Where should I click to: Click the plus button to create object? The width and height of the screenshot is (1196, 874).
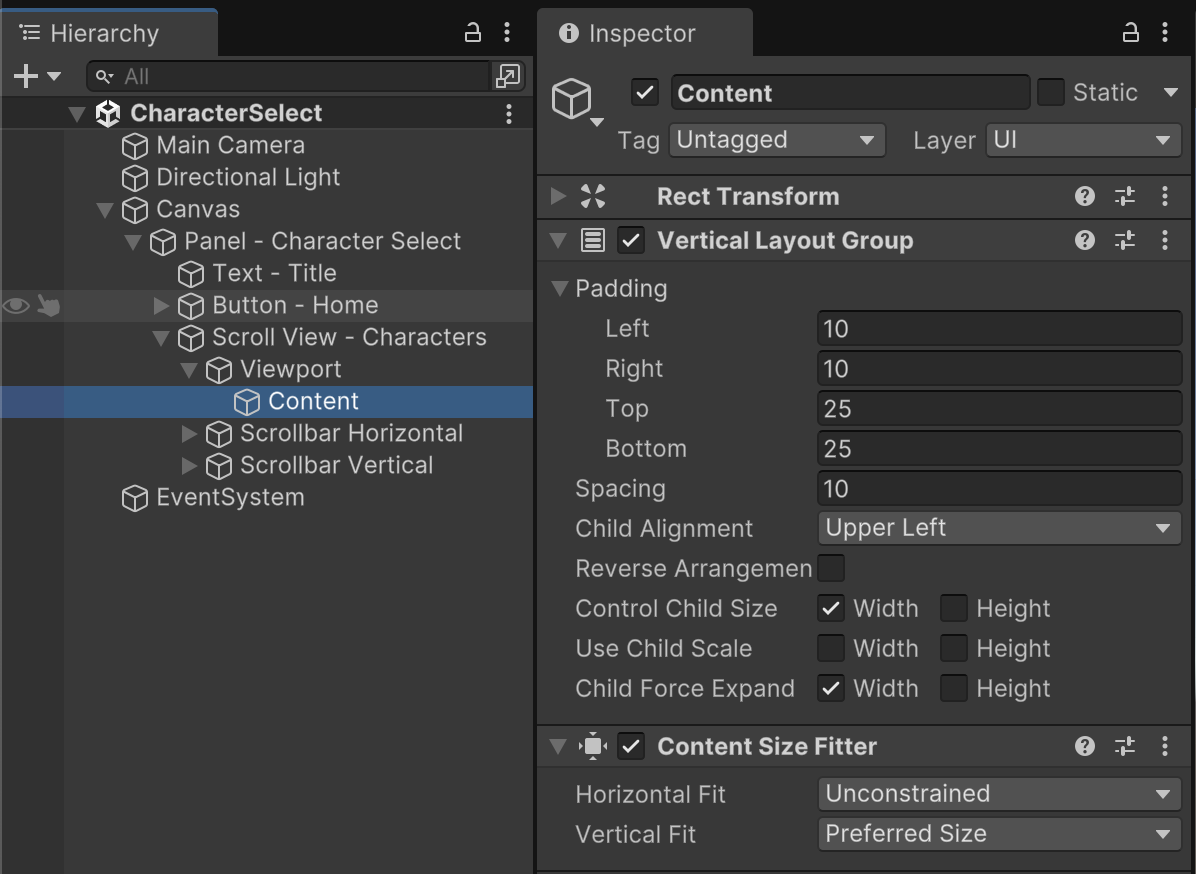(x=26, y=76)
